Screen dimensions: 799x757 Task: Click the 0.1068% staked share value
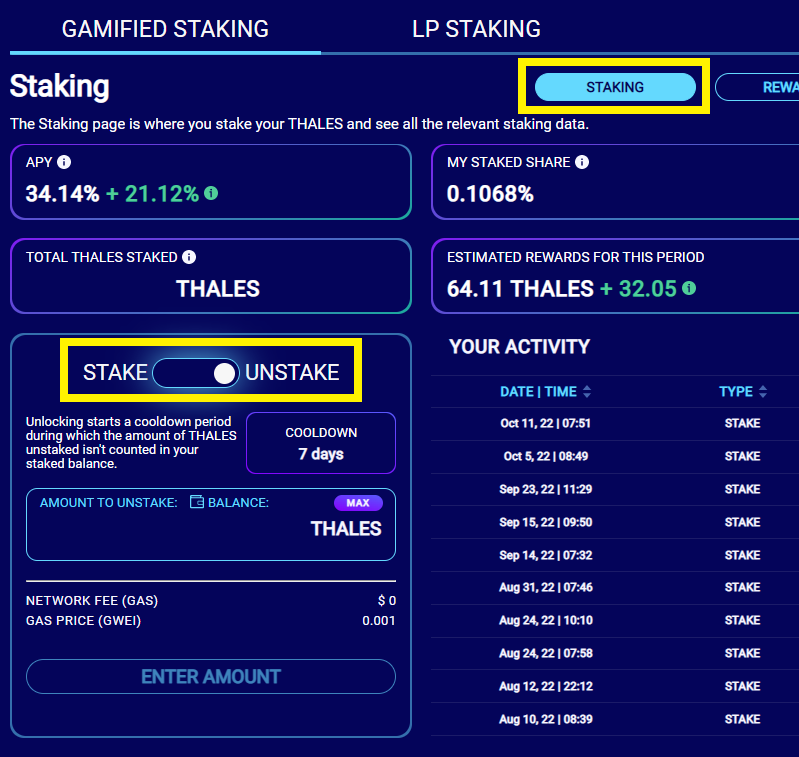click(x=490, y=194)
